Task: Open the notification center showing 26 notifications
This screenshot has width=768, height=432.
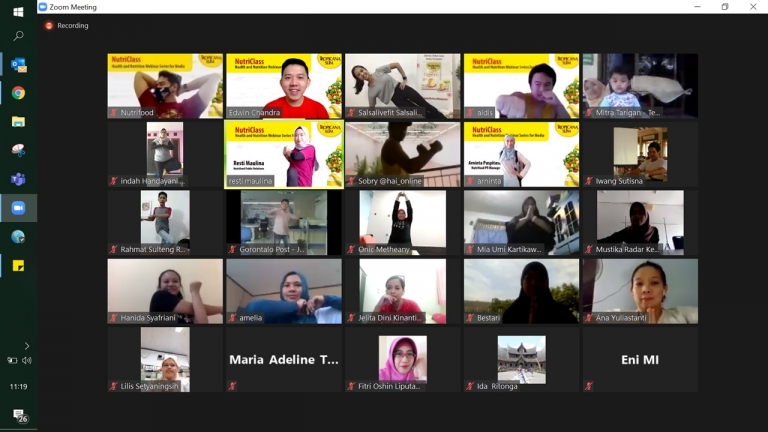Action: [20, 416]
